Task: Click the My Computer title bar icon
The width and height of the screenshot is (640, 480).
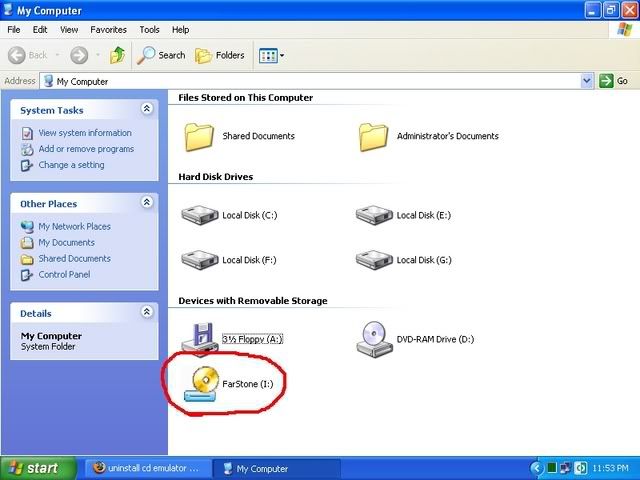Action: click(x=8, y=9)
